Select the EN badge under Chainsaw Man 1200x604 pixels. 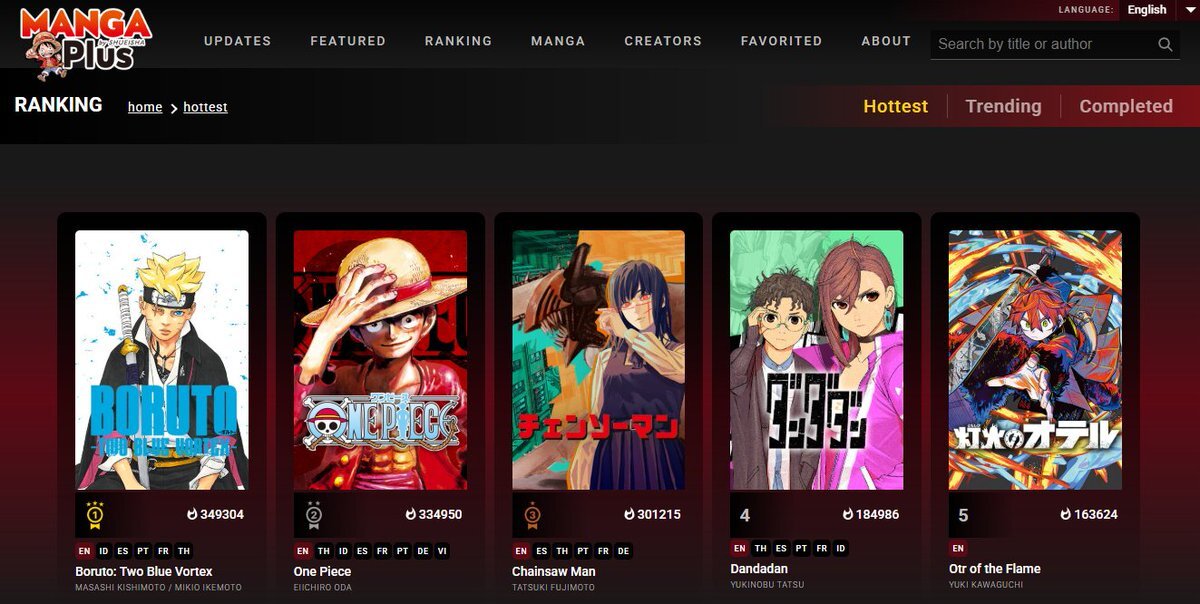pos(520,551)
